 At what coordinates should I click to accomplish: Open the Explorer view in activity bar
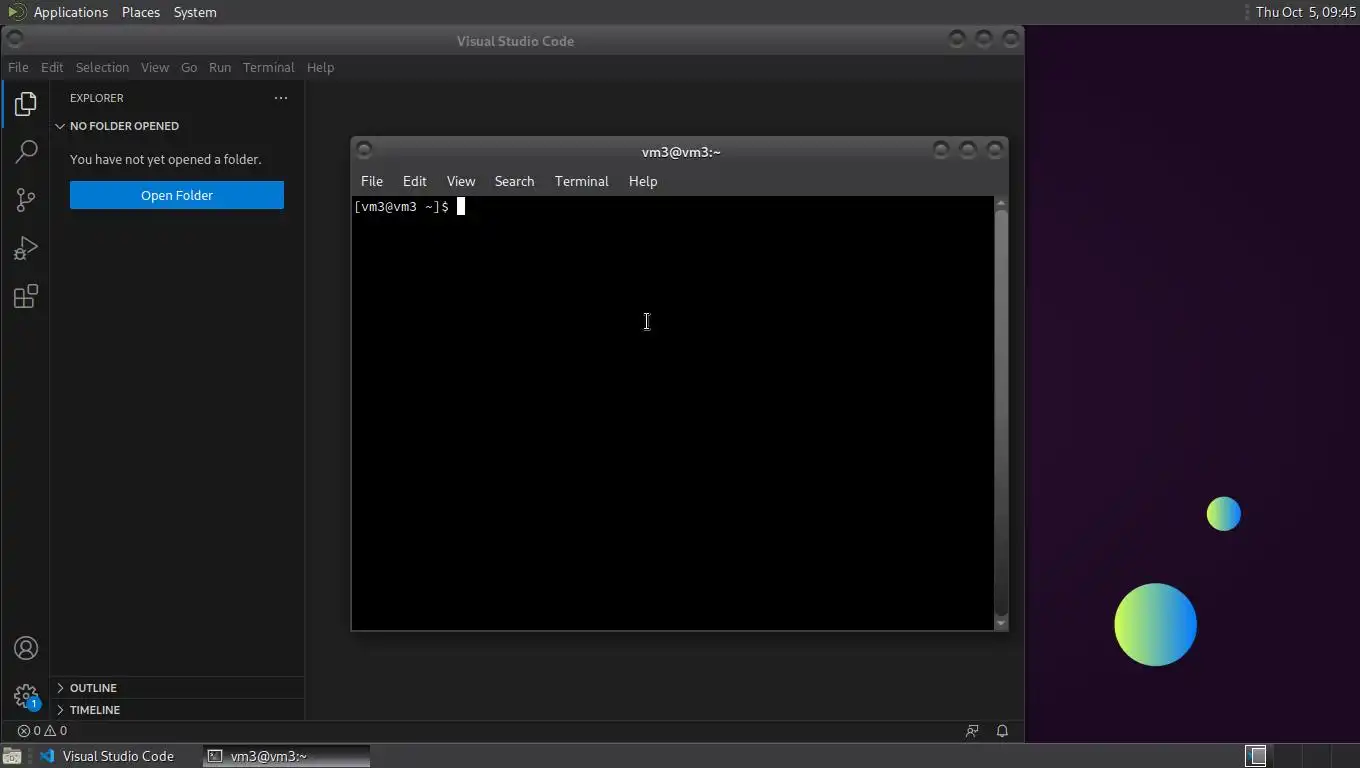26,104
